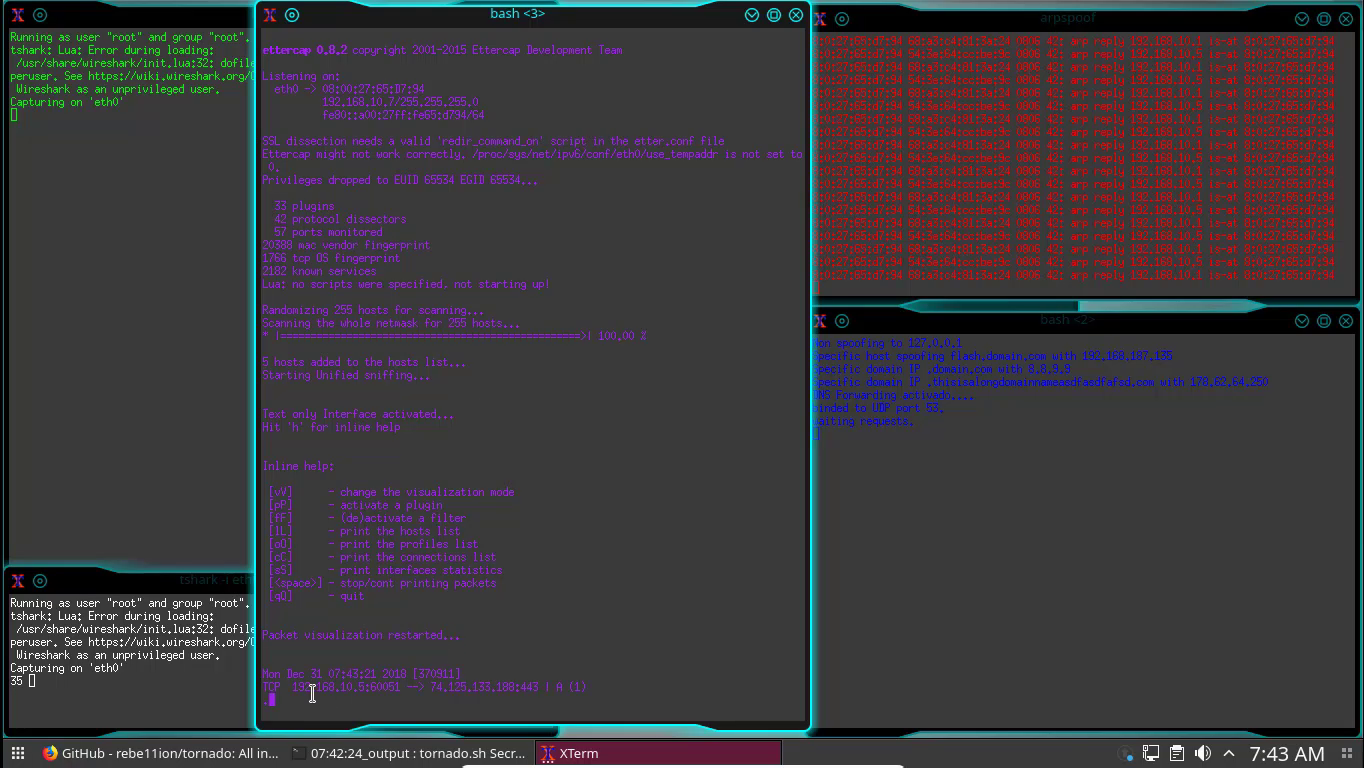Image resolution: width=1364 pixels, height=768 pixels.
Task: Focus the arpspoof window title
Action: click(x=1067, y=18)
